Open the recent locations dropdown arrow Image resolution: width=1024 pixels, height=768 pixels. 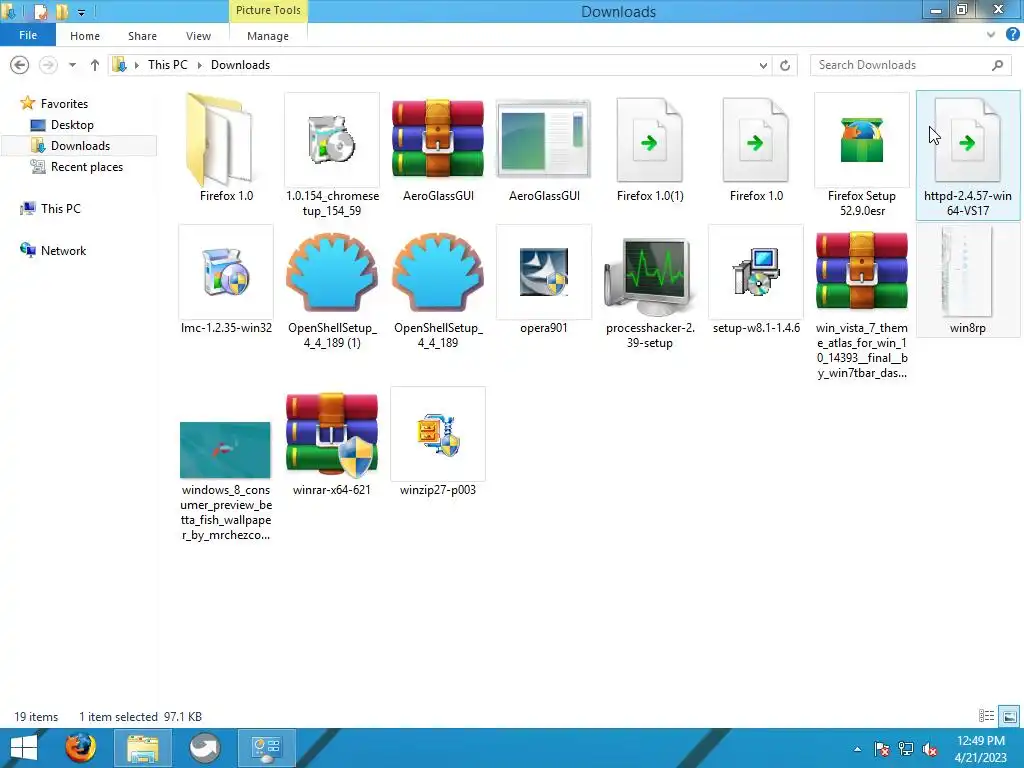pyautogui.click(x=72, y=65)
